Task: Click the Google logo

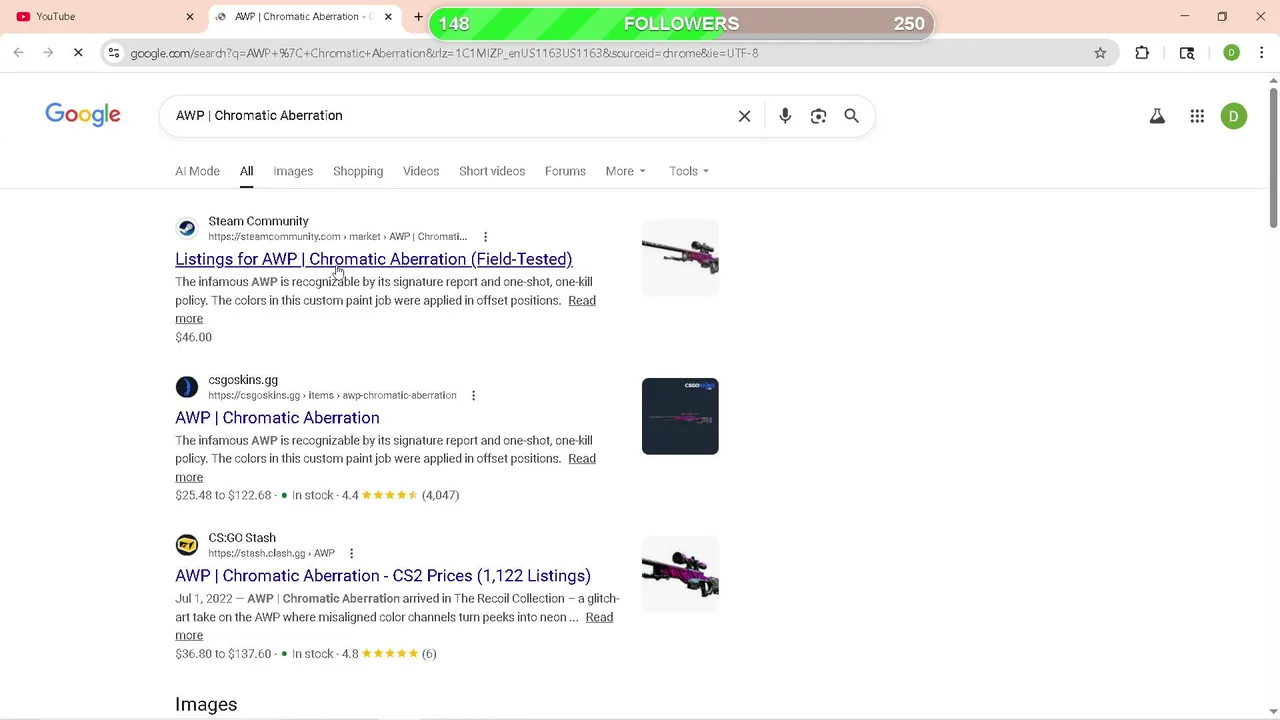Action: click(83, 115)
